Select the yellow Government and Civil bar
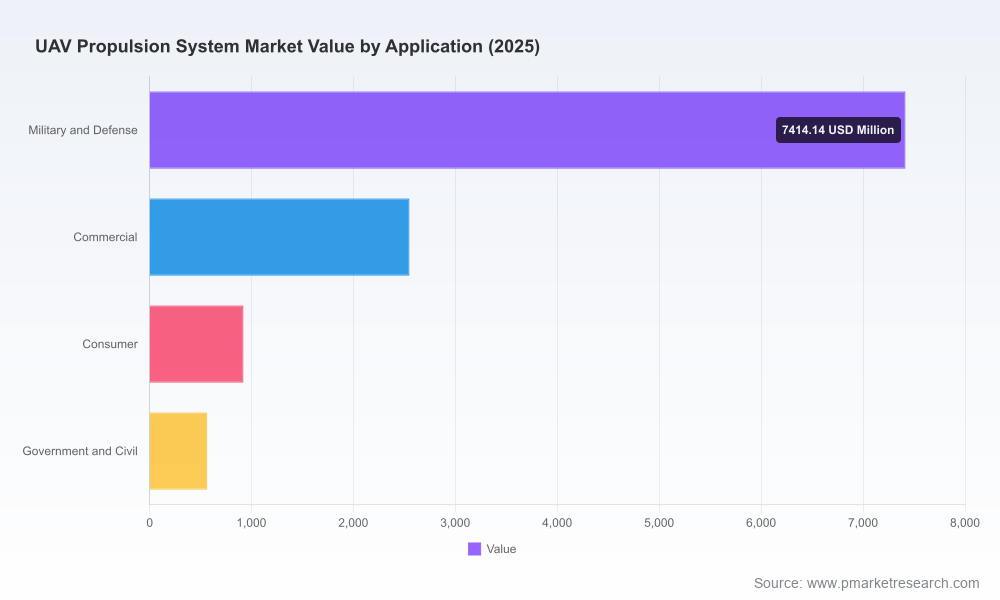Viewport: 1000px width, 600px height. coord(179,451)
